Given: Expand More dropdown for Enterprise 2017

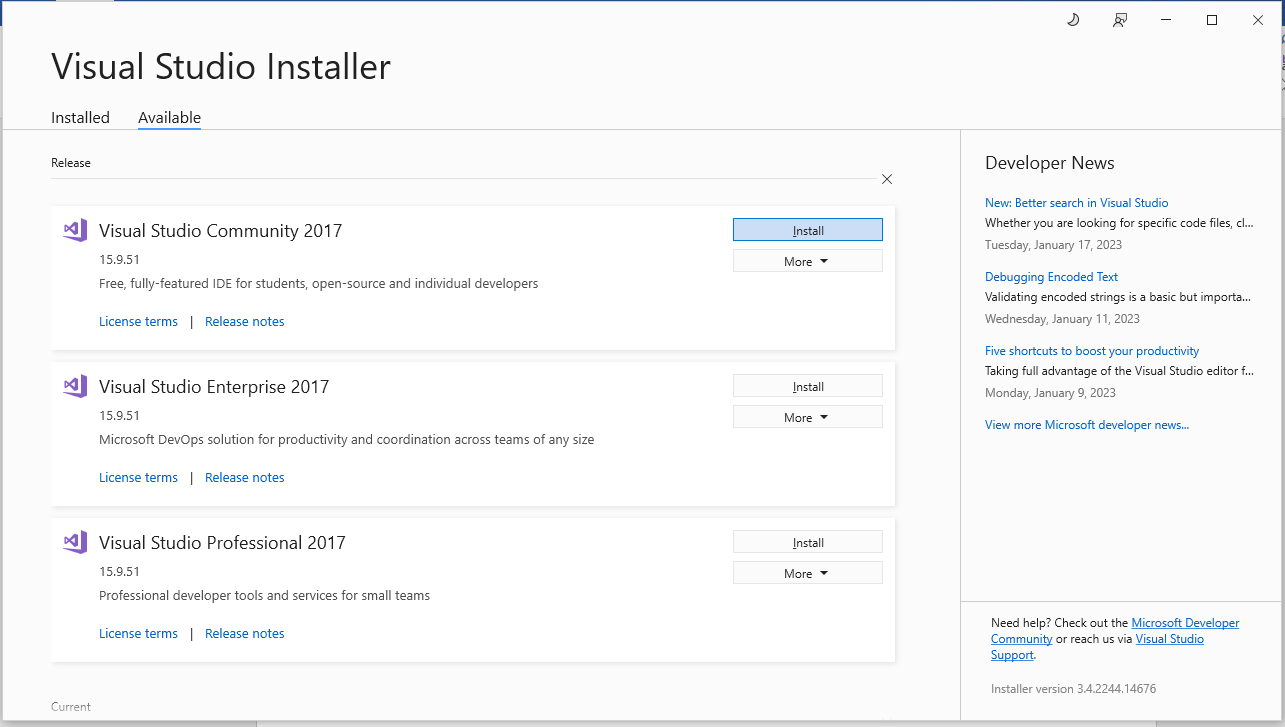Looking at the screenshot, I should pyautogui.click(x=808, y=417).
